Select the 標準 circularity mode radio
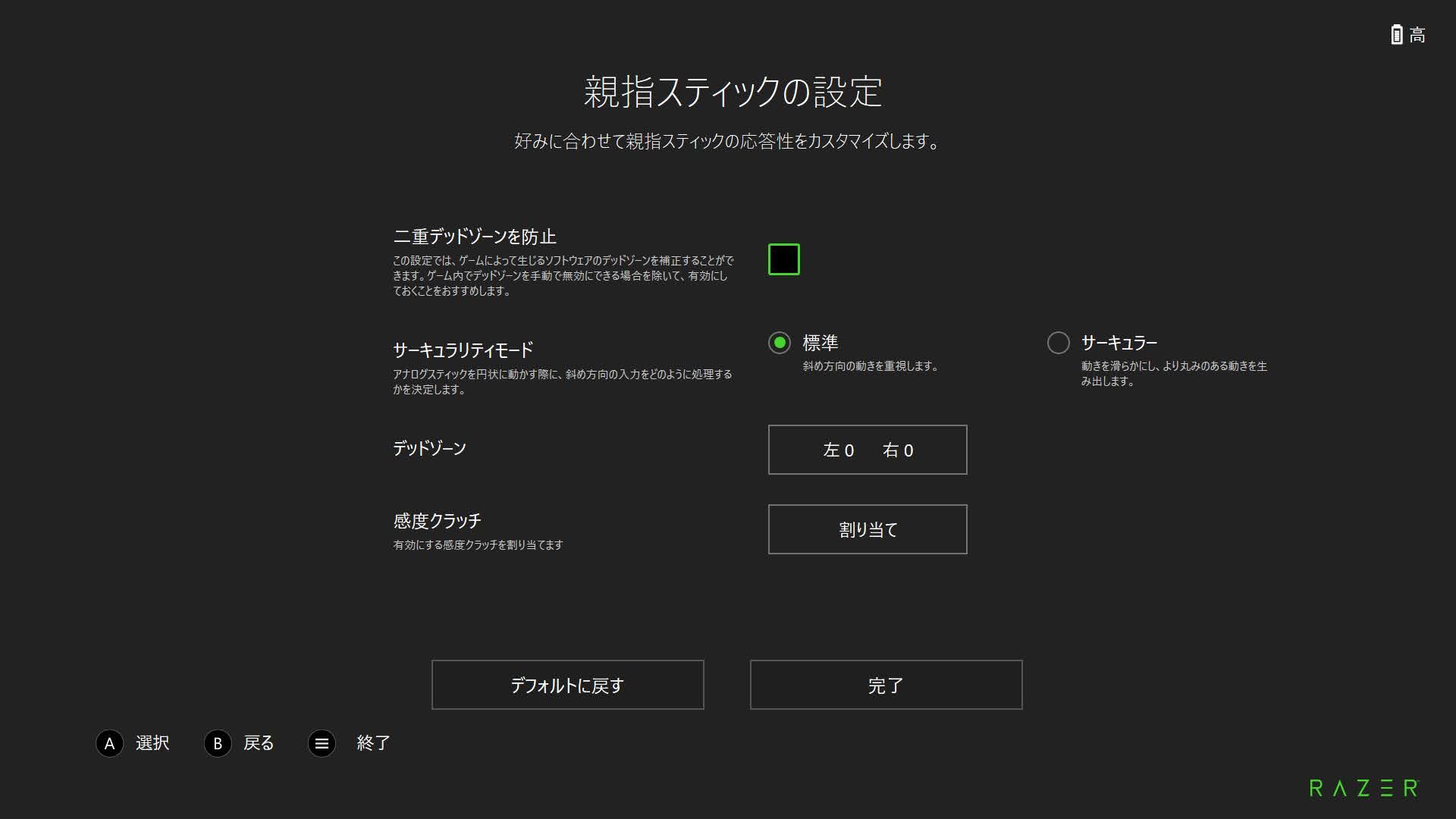Screen dimensions: 1456x819 pyautogui.click(x=780, y=343)
